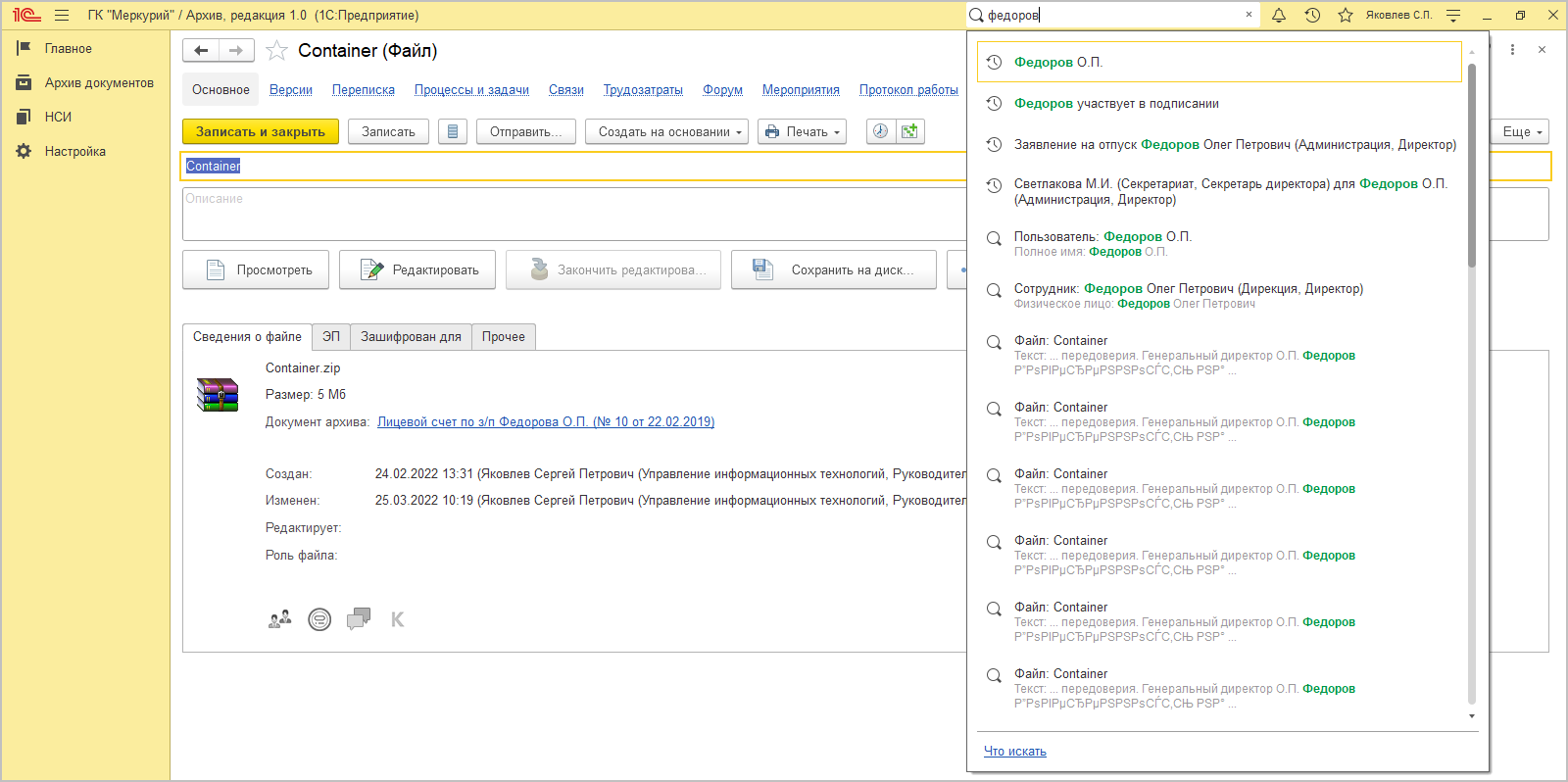This screenshot has height=782, width=1568.
Task: Open the discussion chat bubbles icon
Action: [x=359, y=619]
